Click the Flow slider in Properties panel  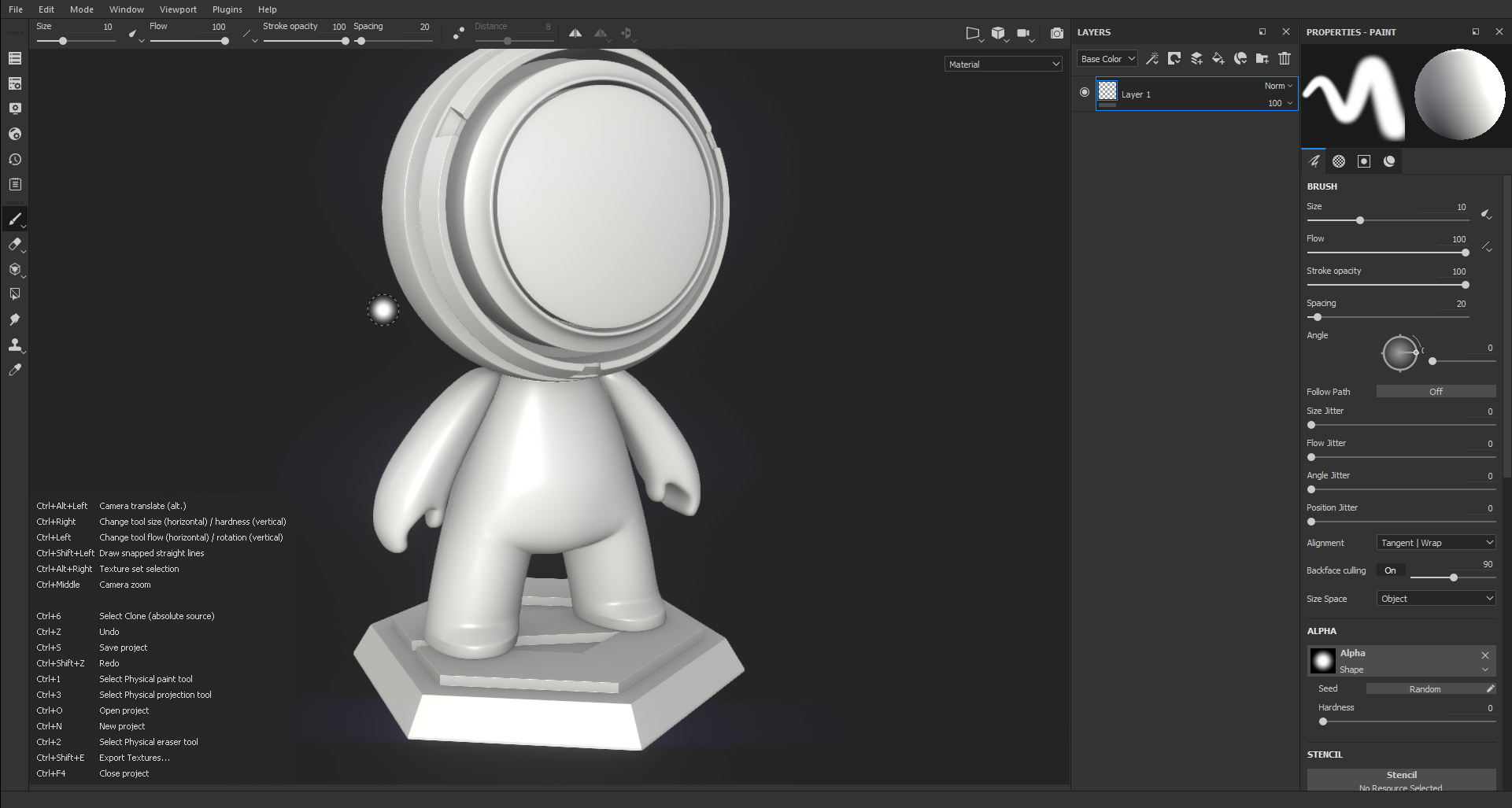coord(1388,253)
